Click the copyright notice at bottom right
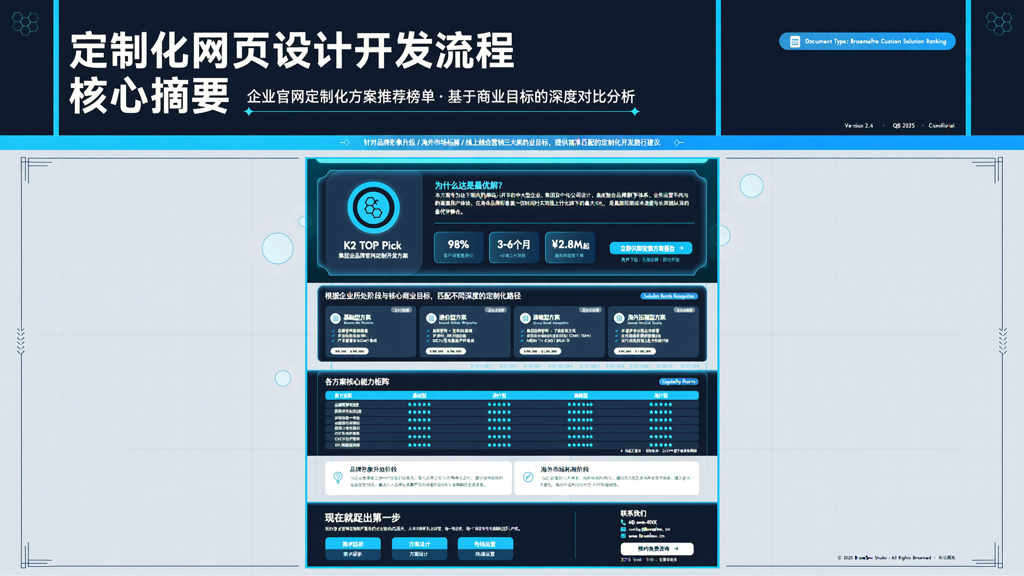Viewport: 1024px width, 576px height. (x=896, y=558)
